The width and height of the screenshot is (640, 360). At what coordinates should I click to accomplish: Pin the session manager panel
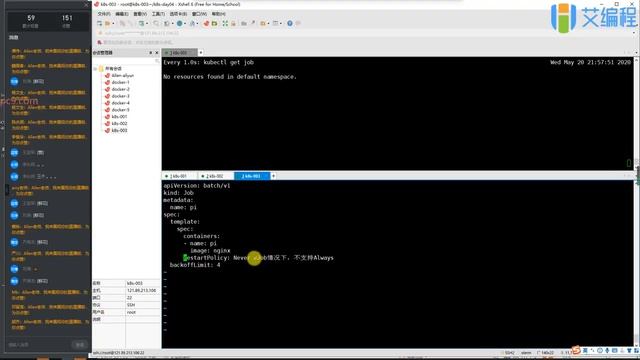(151, 53)
